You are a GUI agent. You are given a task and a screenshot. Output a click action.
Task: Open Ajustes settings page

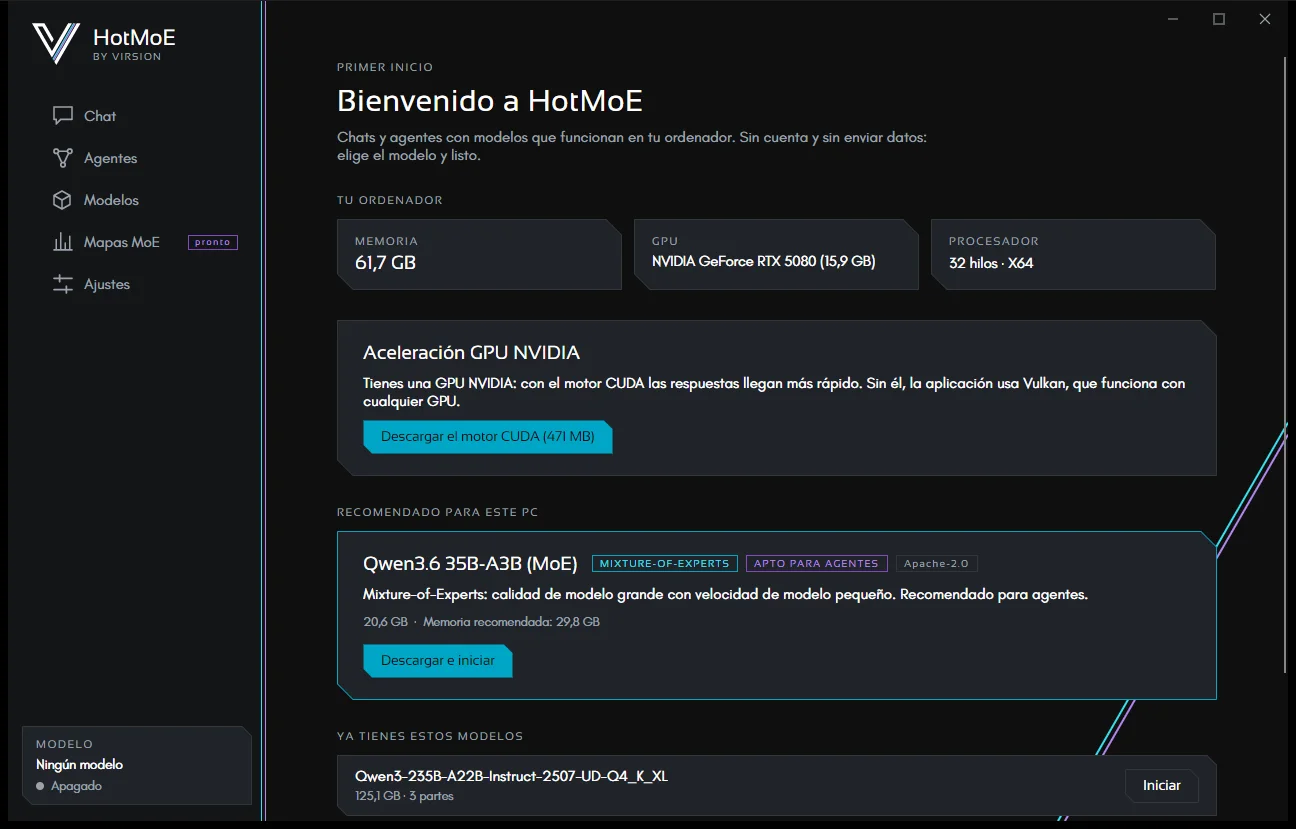coord(107,284)
